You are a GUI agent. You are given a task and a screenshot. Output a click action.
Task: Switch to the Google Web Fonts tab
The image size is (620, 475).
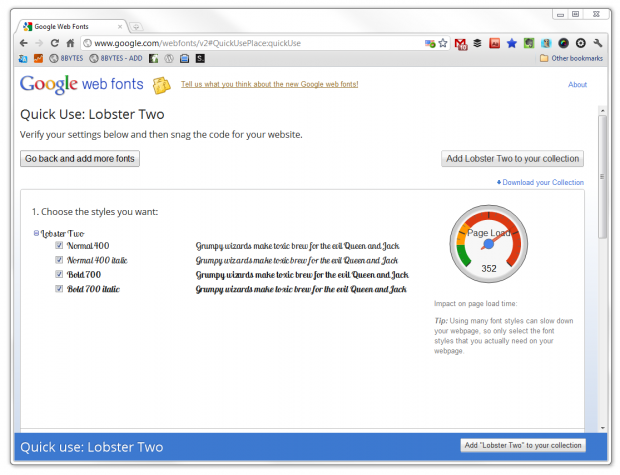click(71, 26)
